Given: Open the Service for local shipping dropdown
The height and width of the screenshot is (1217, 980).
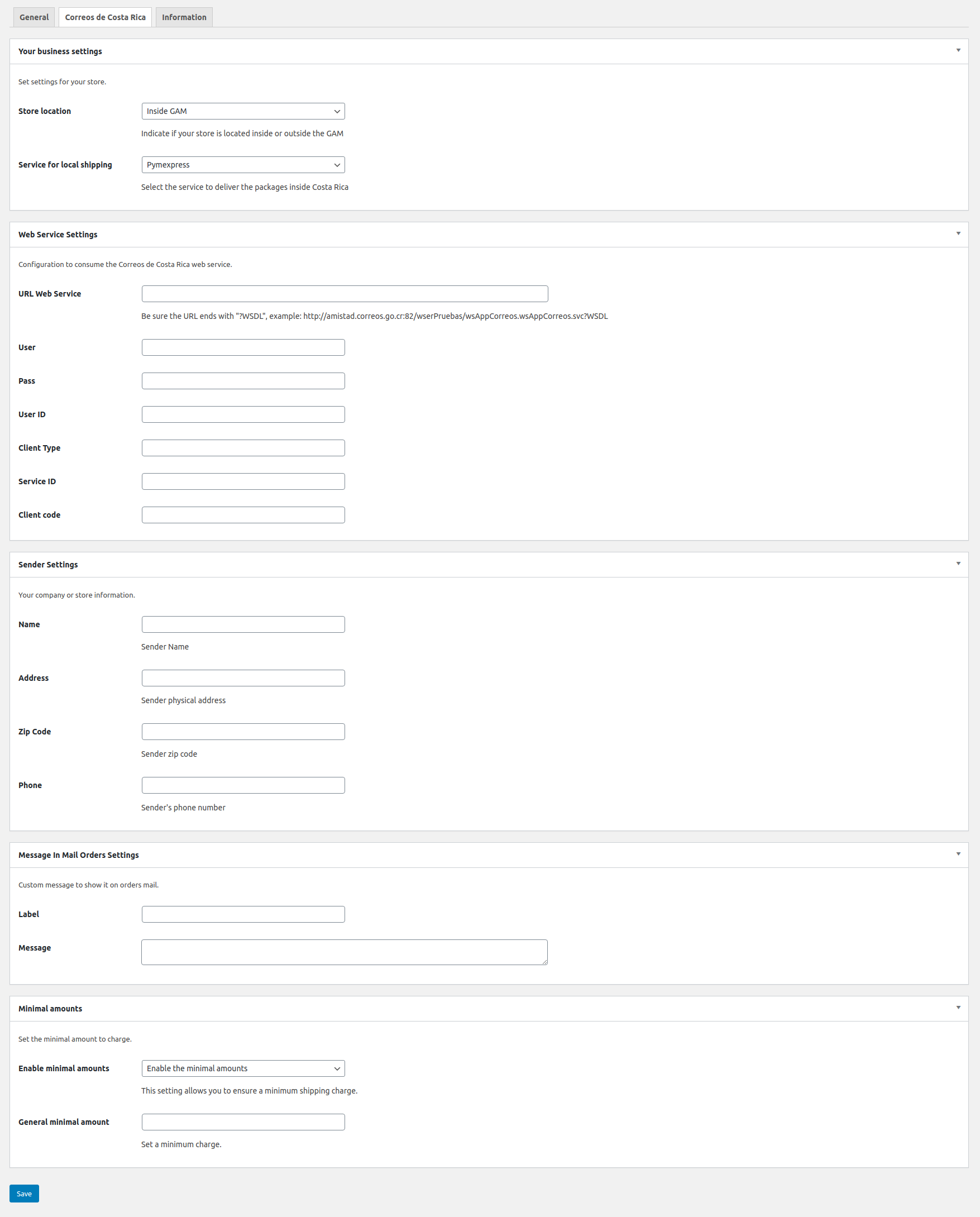Looking at the screenshot, I should click(x=243, y=165).
